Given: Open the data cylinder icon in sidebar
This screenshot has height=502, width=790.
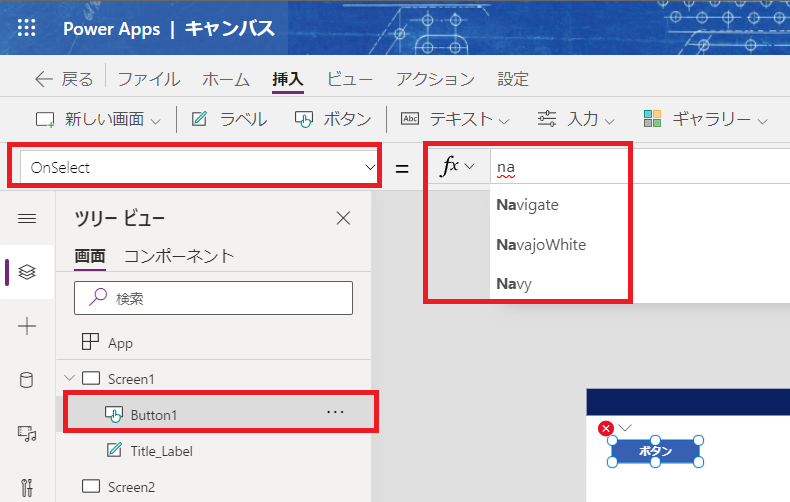Looking at the screenshot, I should pyautogui.click(x=27, y=380).
